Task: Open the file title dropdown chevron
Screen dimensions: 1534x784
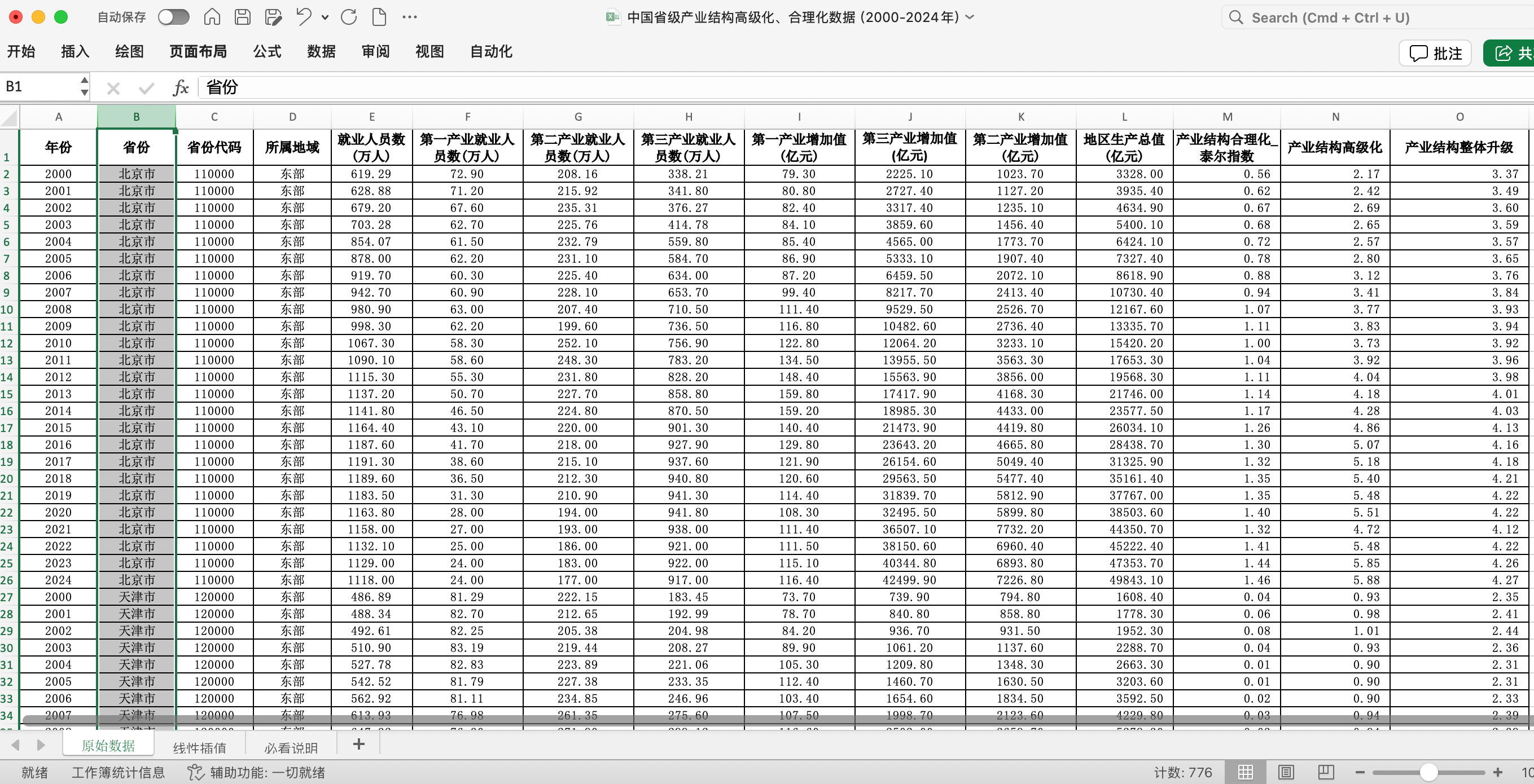Action: pos(970,17)
